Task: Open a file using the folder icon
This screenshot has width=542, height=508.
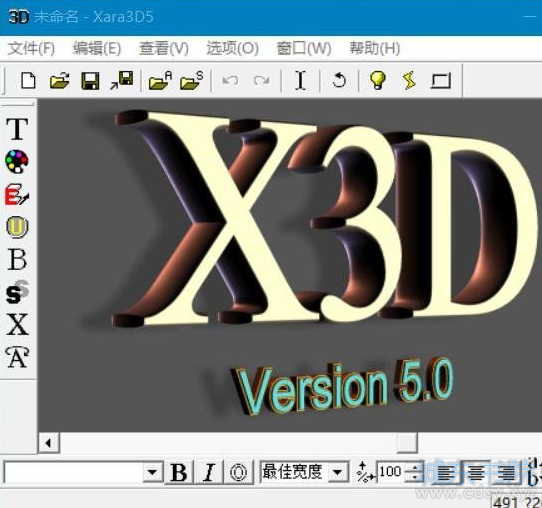Action: coord(59,81)
